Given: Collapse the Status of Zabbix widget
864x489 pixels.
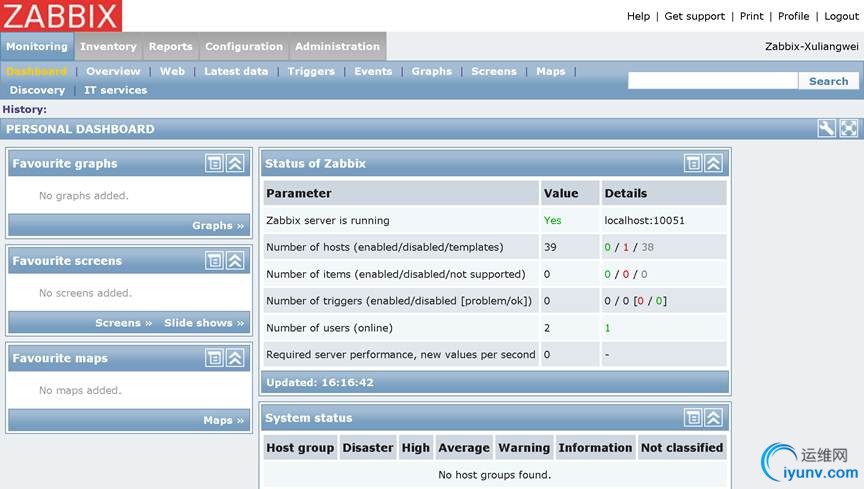Looking at the screenshot, I should 714,163.
